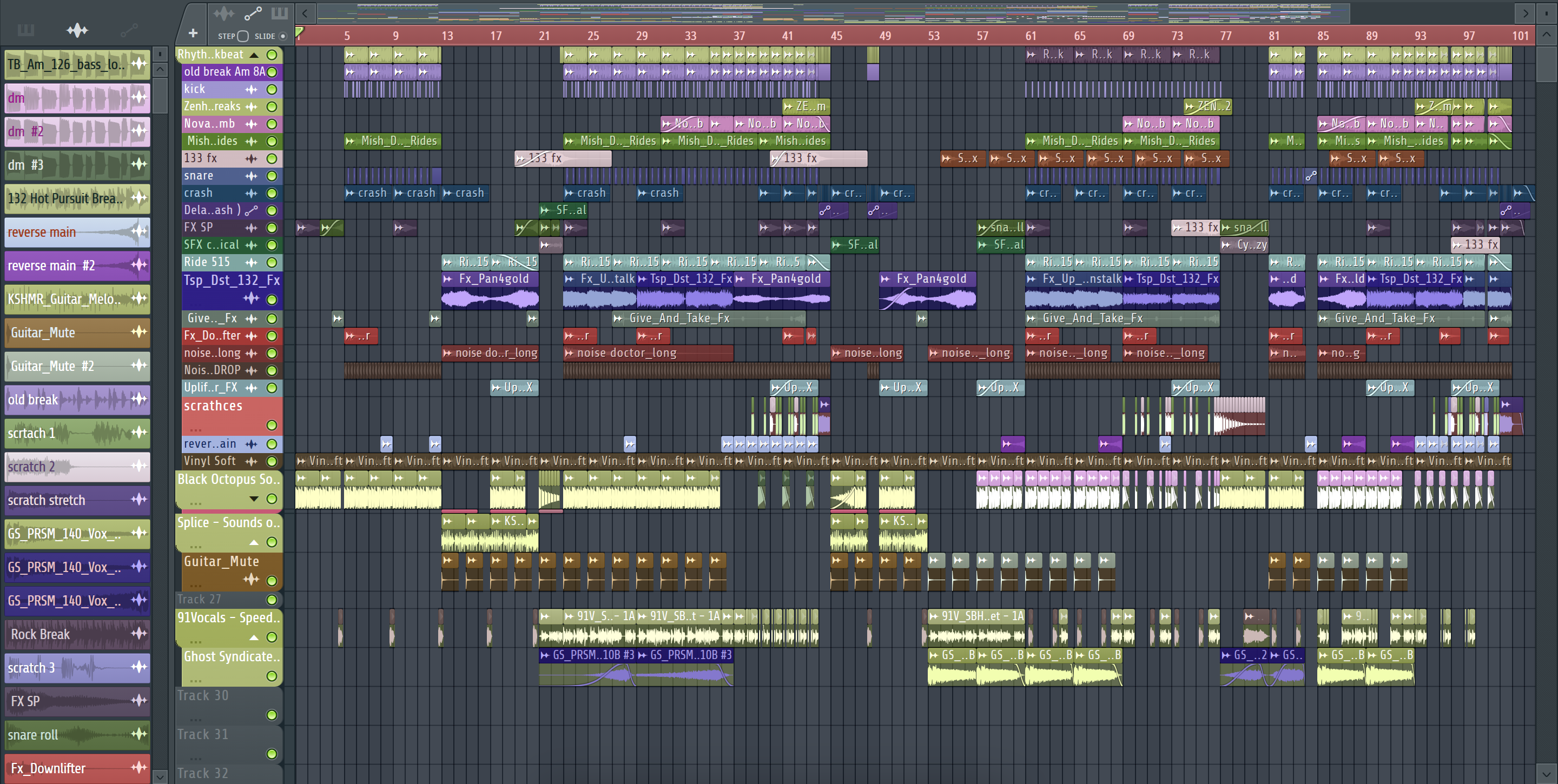Click waveform icon on Fx_Downlifter picker clip
Screen dimensions: 1558x784
tap(139, 767)
